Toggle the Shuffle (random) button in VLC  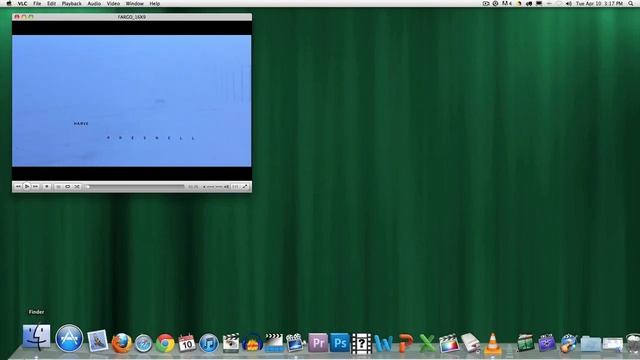point(77,187)
